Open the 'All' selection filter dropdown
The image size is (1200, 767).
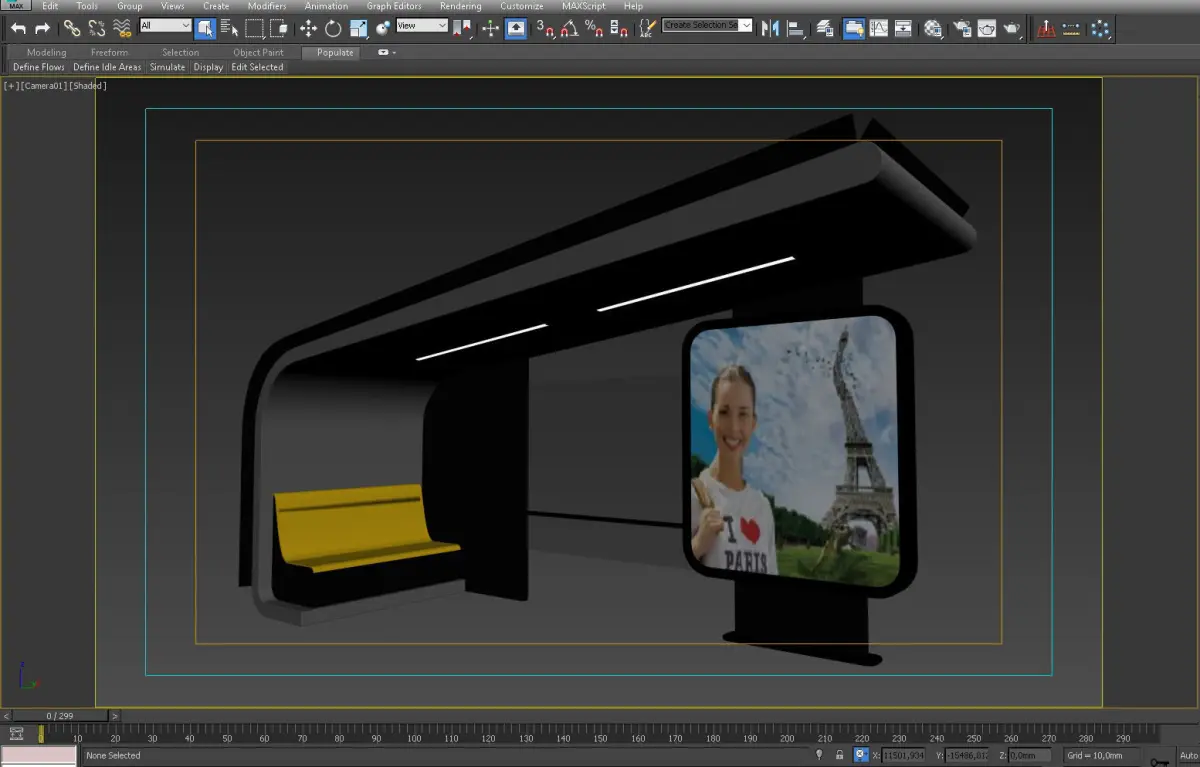pyautogui.click(x=165, y=26)
